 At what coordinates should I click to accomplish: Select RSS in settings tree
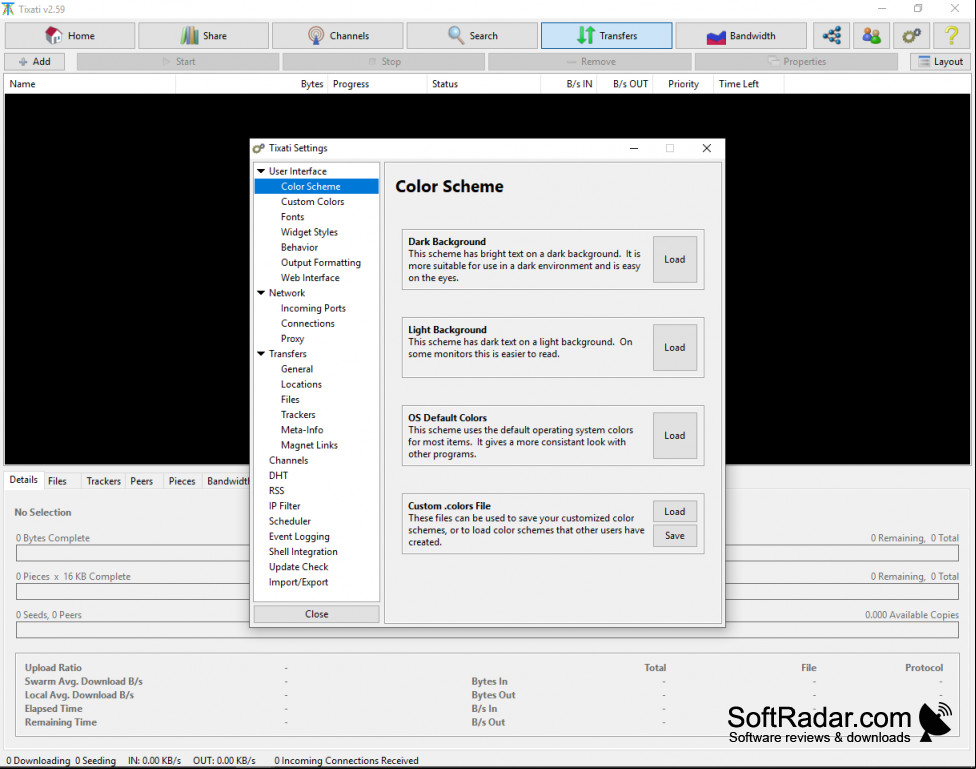click(276, 491)
